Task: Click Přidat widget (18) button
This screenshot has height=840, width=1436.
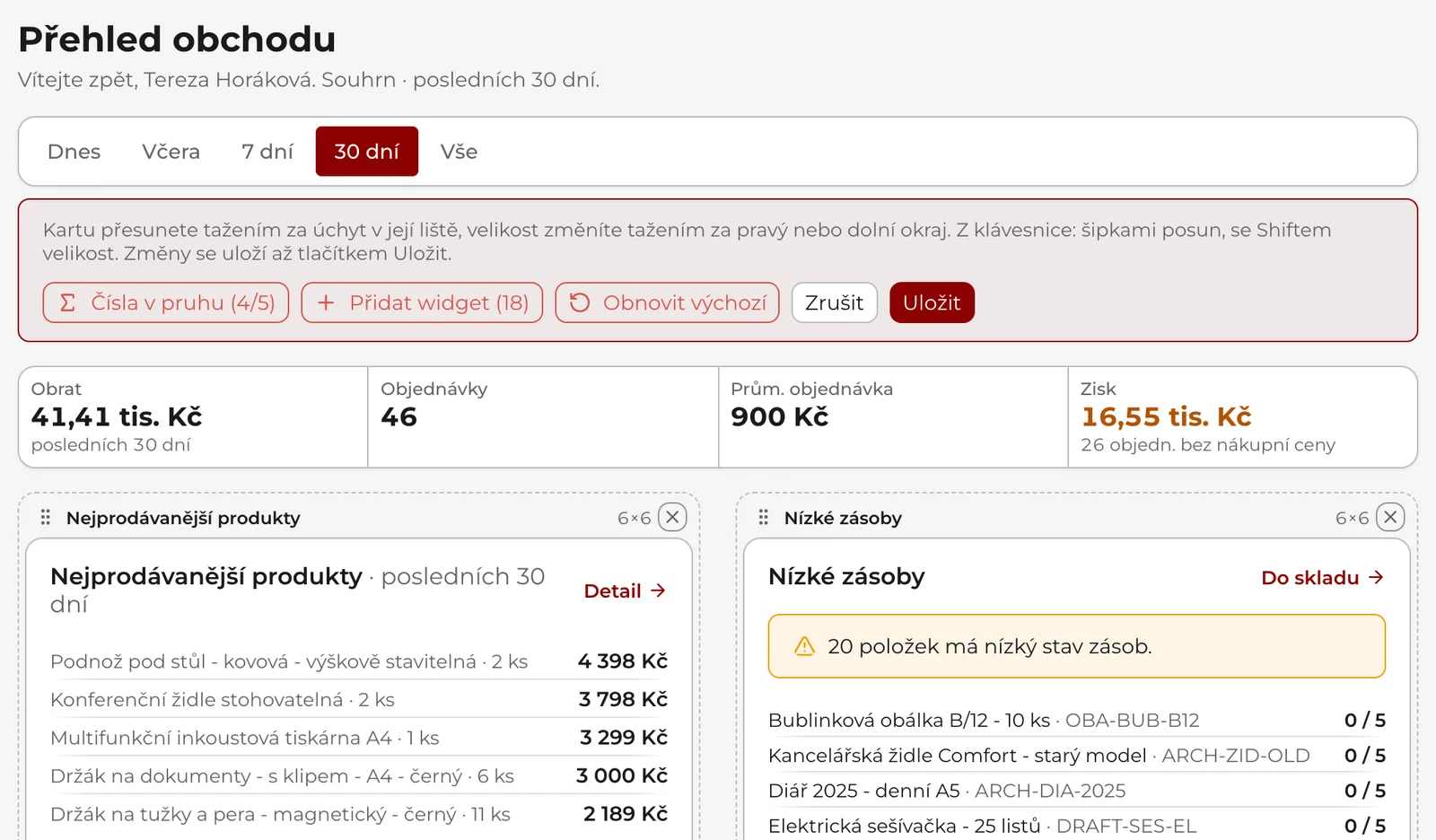Action: 422,302
